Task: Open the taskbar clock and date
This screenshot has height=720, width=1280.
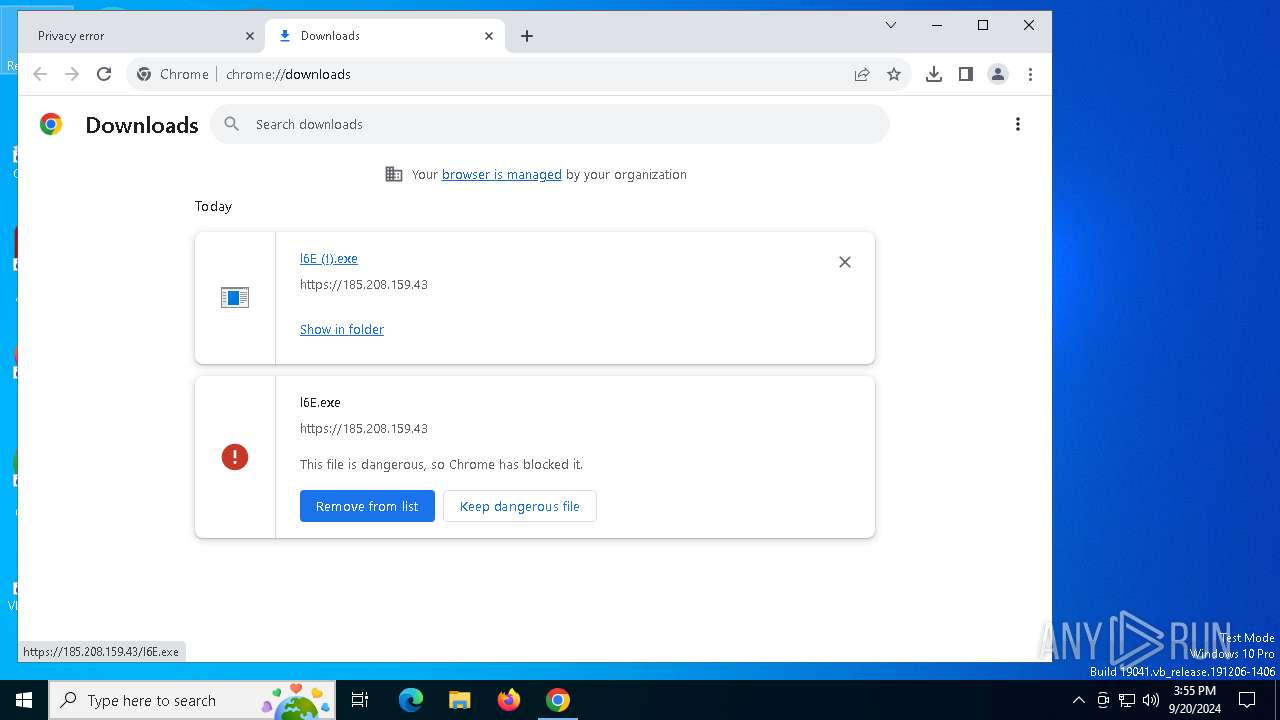Action: click(1195, 700)
